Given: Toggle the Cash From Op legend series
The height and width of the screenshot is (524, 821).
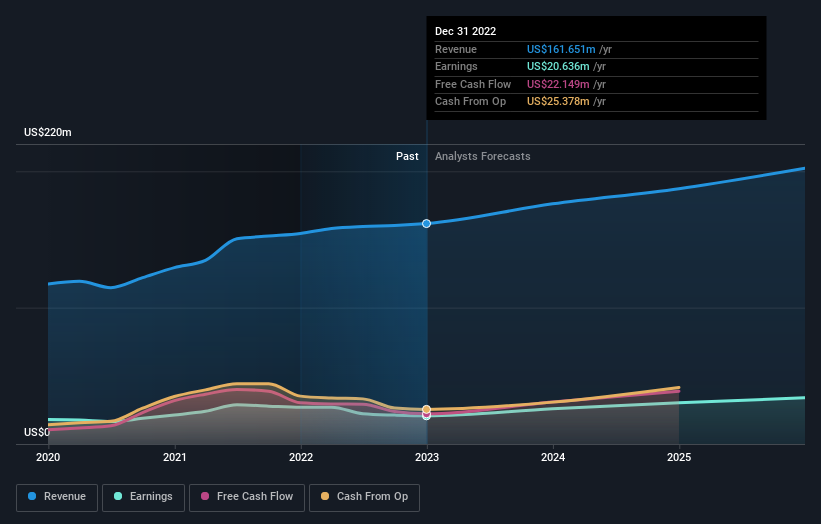Looking at the screenshot, I should (x=364, y=497).
